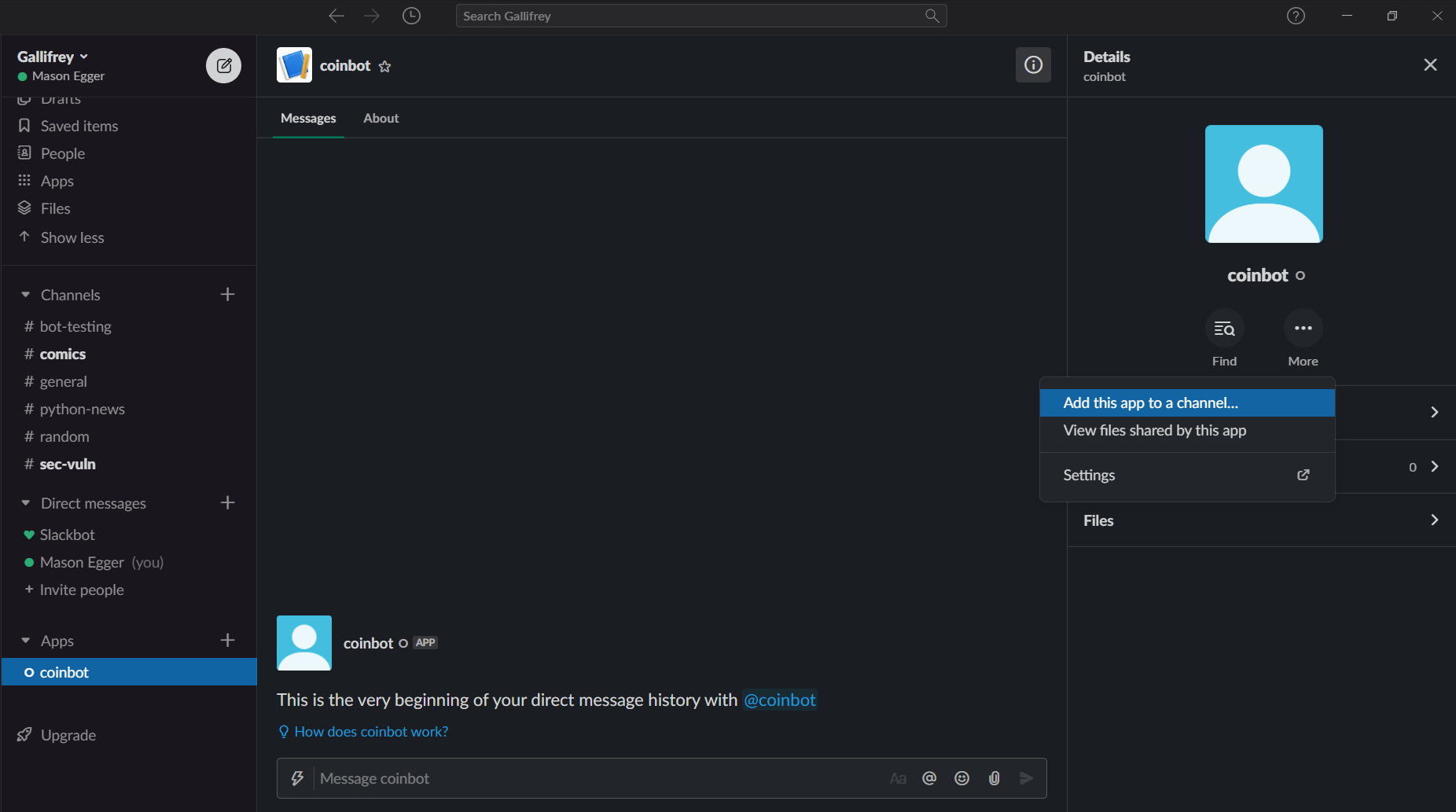Open the history clock icon
Image resolution: width=1456 pixels, height=812 pixels.
411,16
